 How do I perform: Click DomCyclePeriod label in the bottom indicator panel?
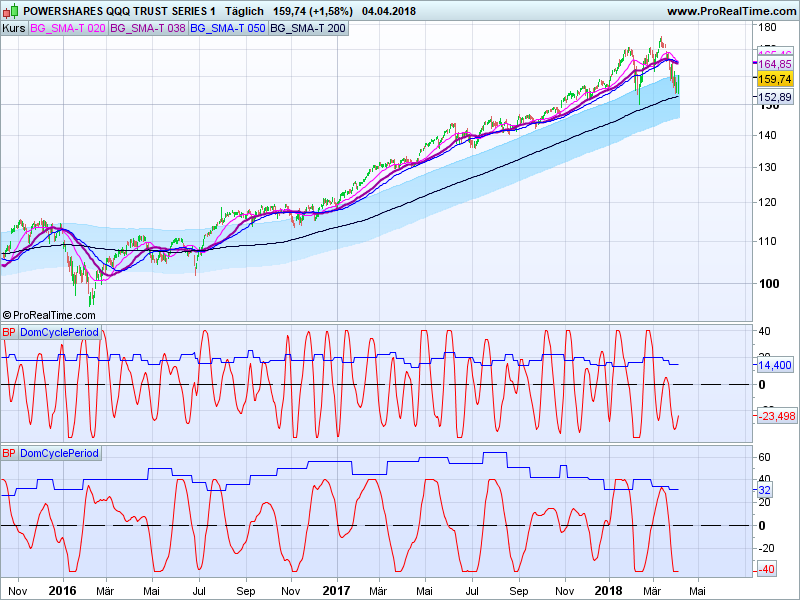[59, 453]
